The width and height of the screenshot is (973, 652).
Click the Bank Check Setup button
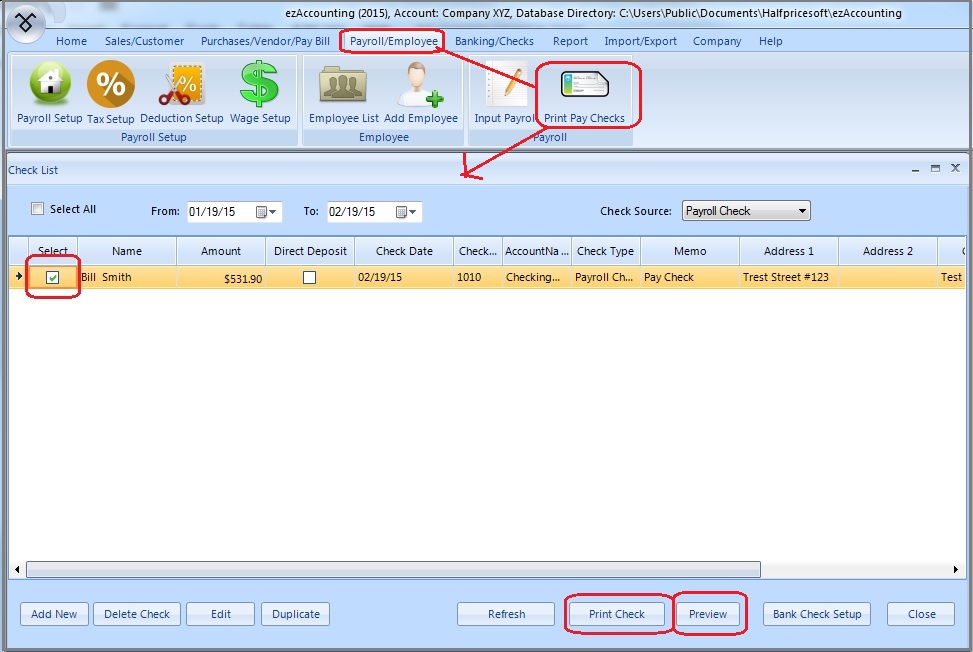816,614
